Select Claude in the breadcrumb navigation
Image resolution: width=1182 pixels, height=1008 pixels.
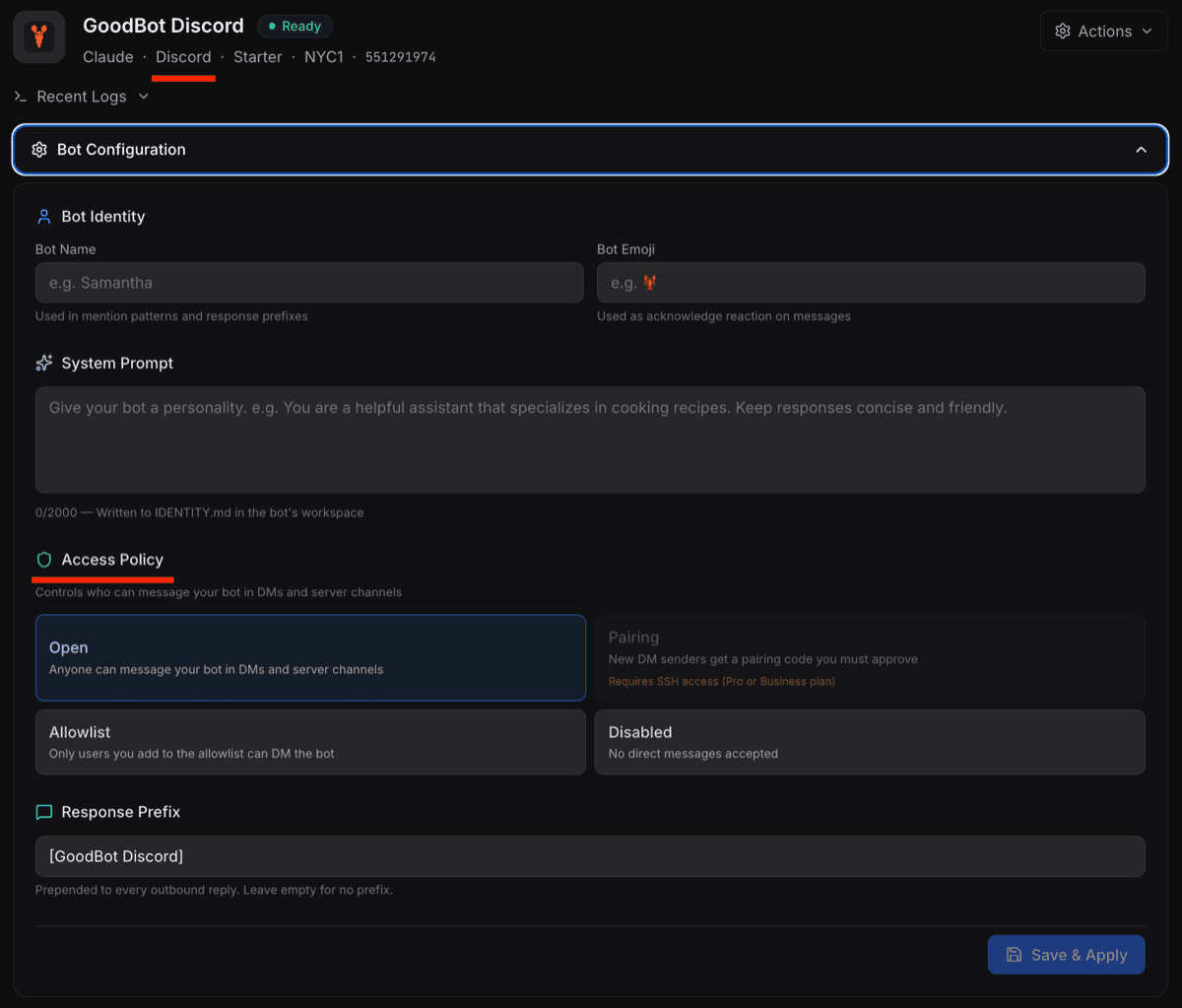[x=107, y=56]
